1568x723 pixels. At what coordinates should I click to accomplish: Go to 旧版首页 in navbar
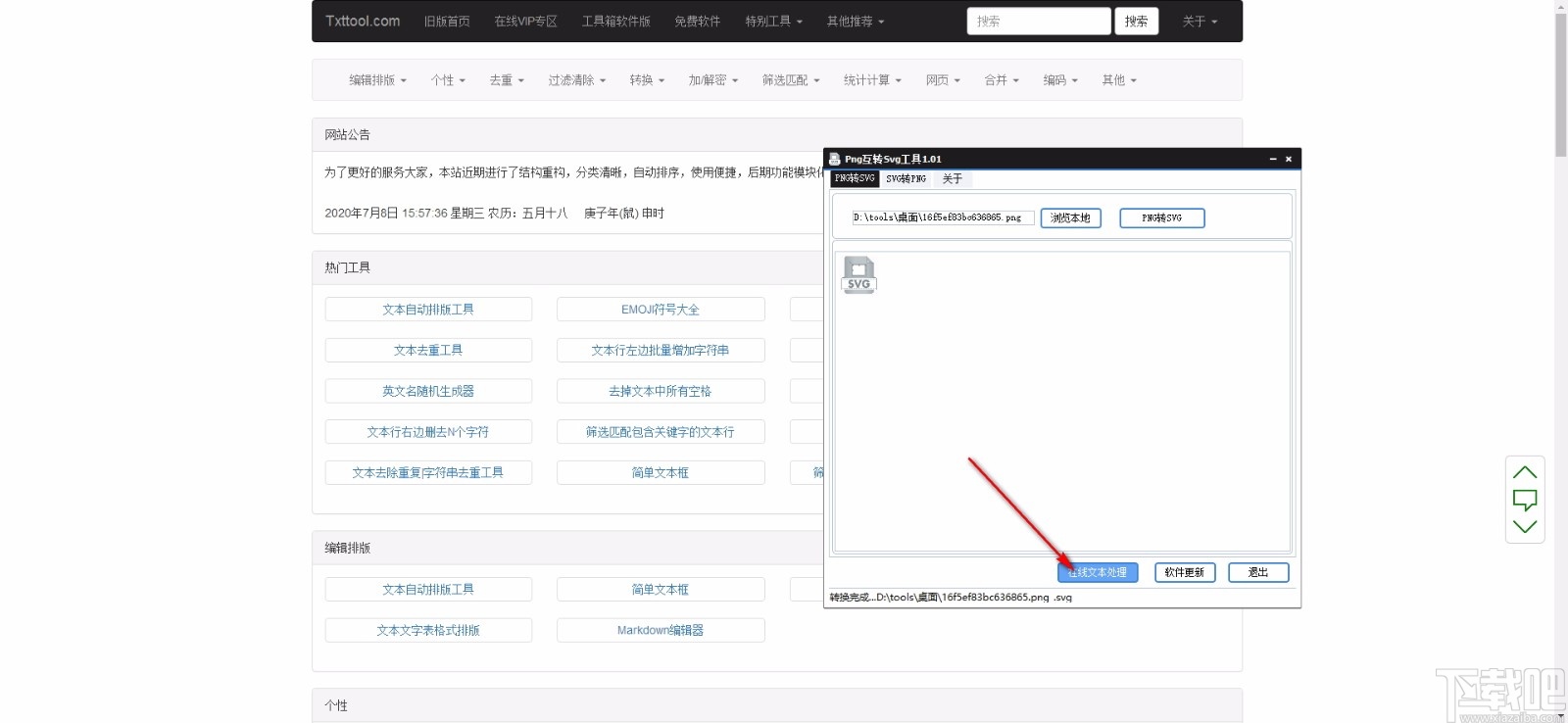pyautogui.click(x=447, y=22)
